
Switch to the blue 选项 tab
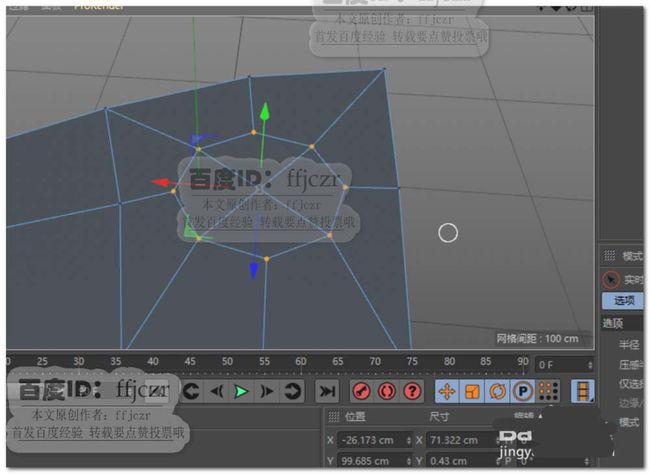(x=623, y=300)
